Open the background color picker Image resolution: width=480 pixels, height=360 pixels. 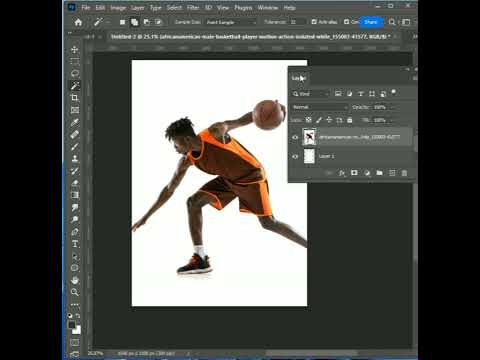77,330
